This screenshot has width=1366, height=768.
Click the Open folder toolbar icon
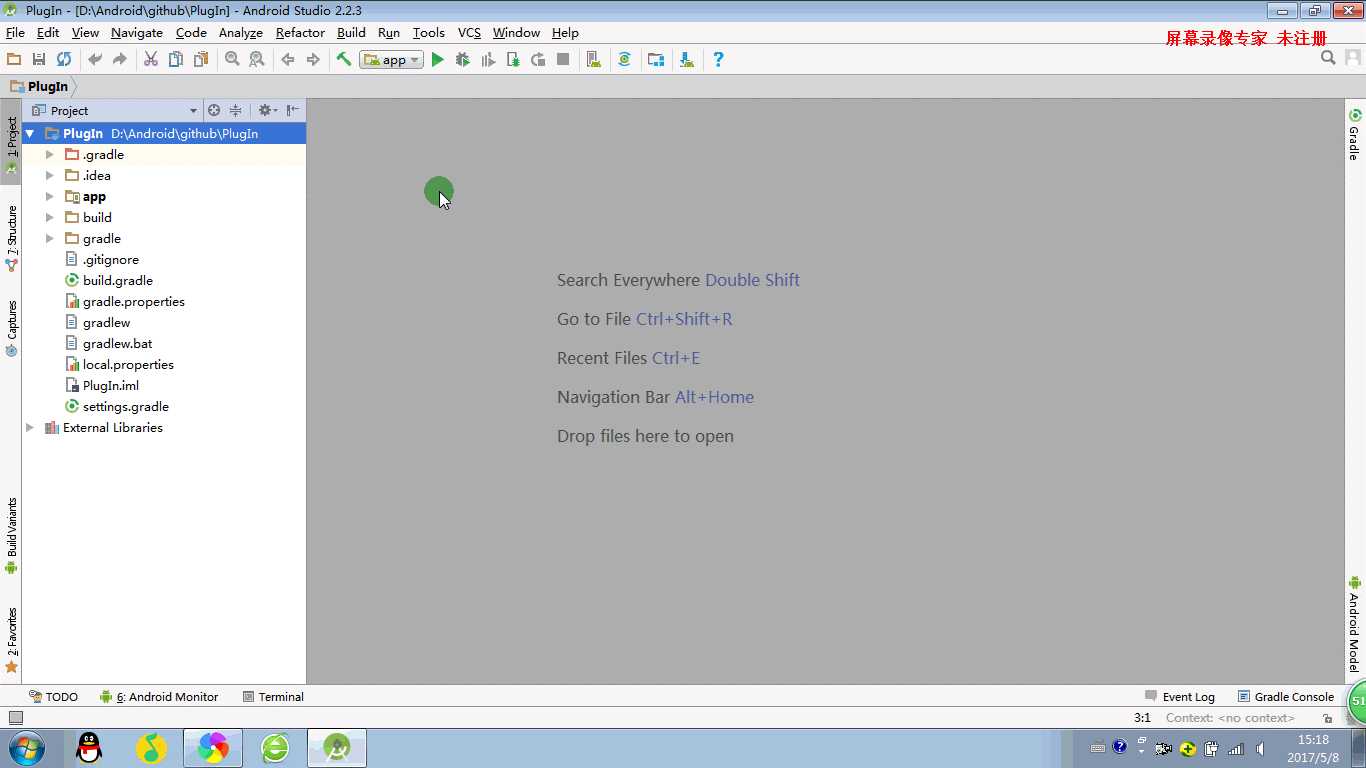(14, 59)
